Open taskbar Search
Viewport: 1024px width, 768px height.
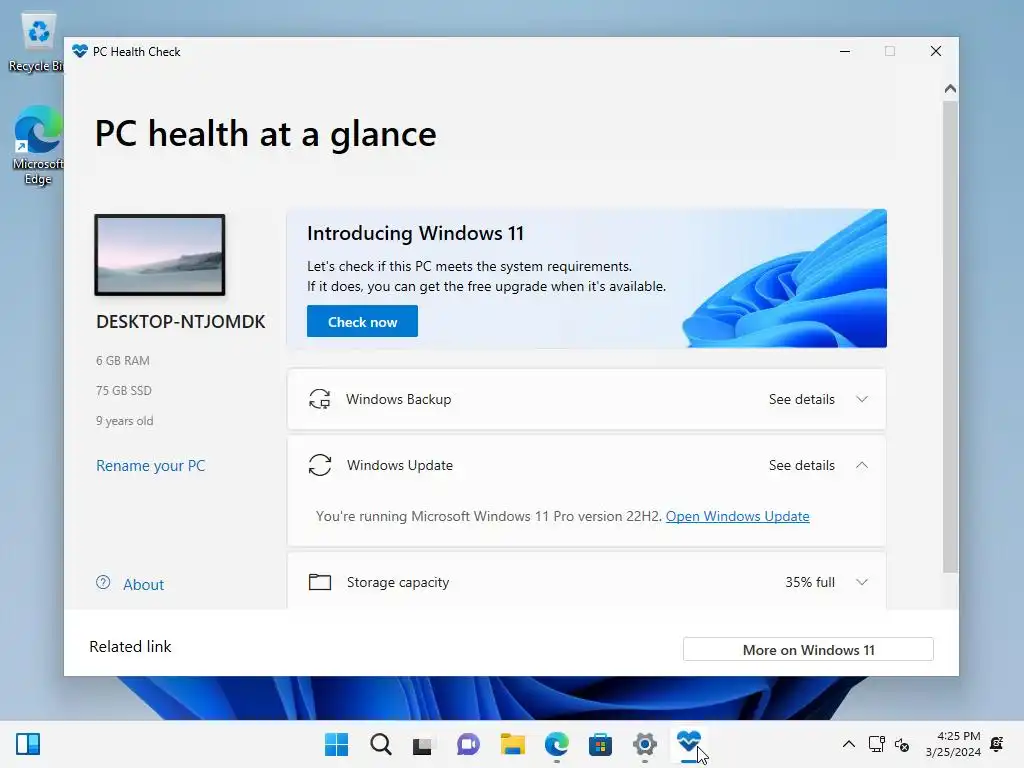click(381, 744)
